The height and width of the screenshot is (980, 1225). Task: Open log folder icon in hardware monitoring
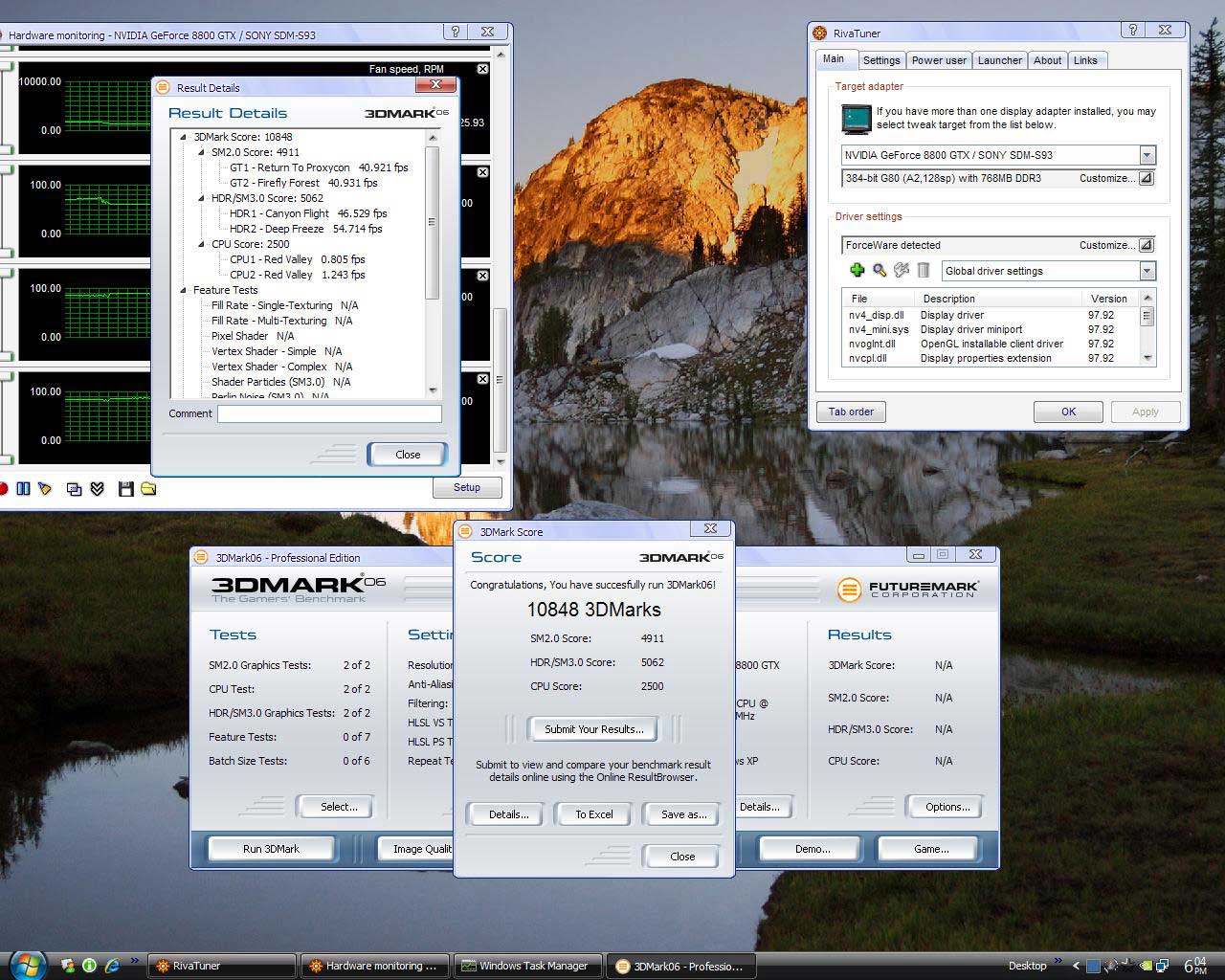tap(148, 488)
